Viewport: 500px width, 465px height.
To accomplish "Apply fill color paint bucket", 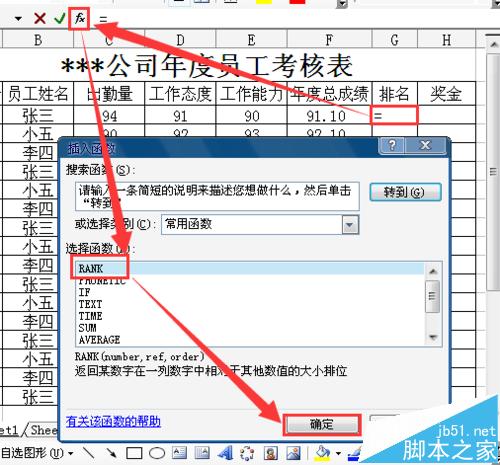I will [322, 453].
